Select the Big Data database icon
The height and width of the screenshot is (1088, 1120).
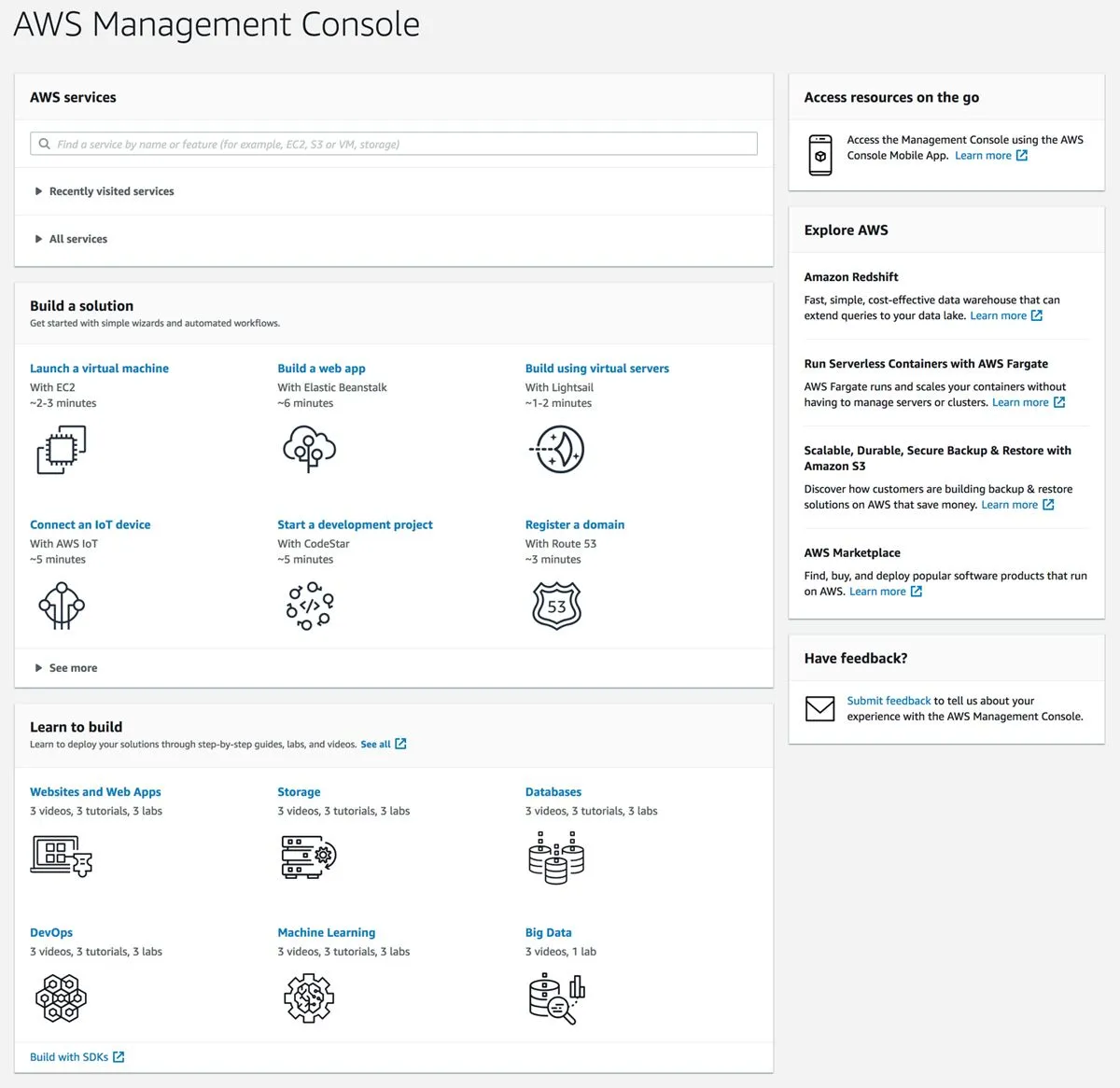click(x=556, y=997)
